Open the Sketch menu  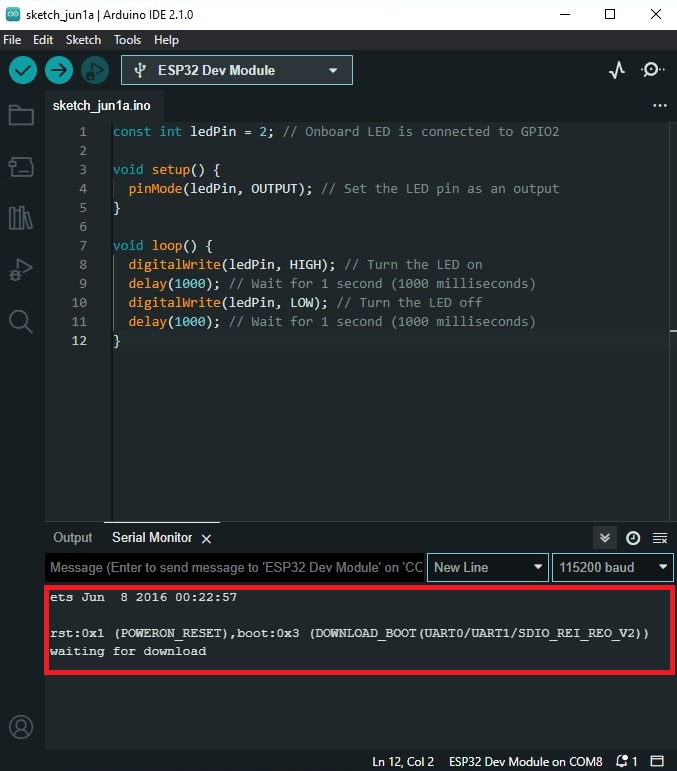point(83,40)
